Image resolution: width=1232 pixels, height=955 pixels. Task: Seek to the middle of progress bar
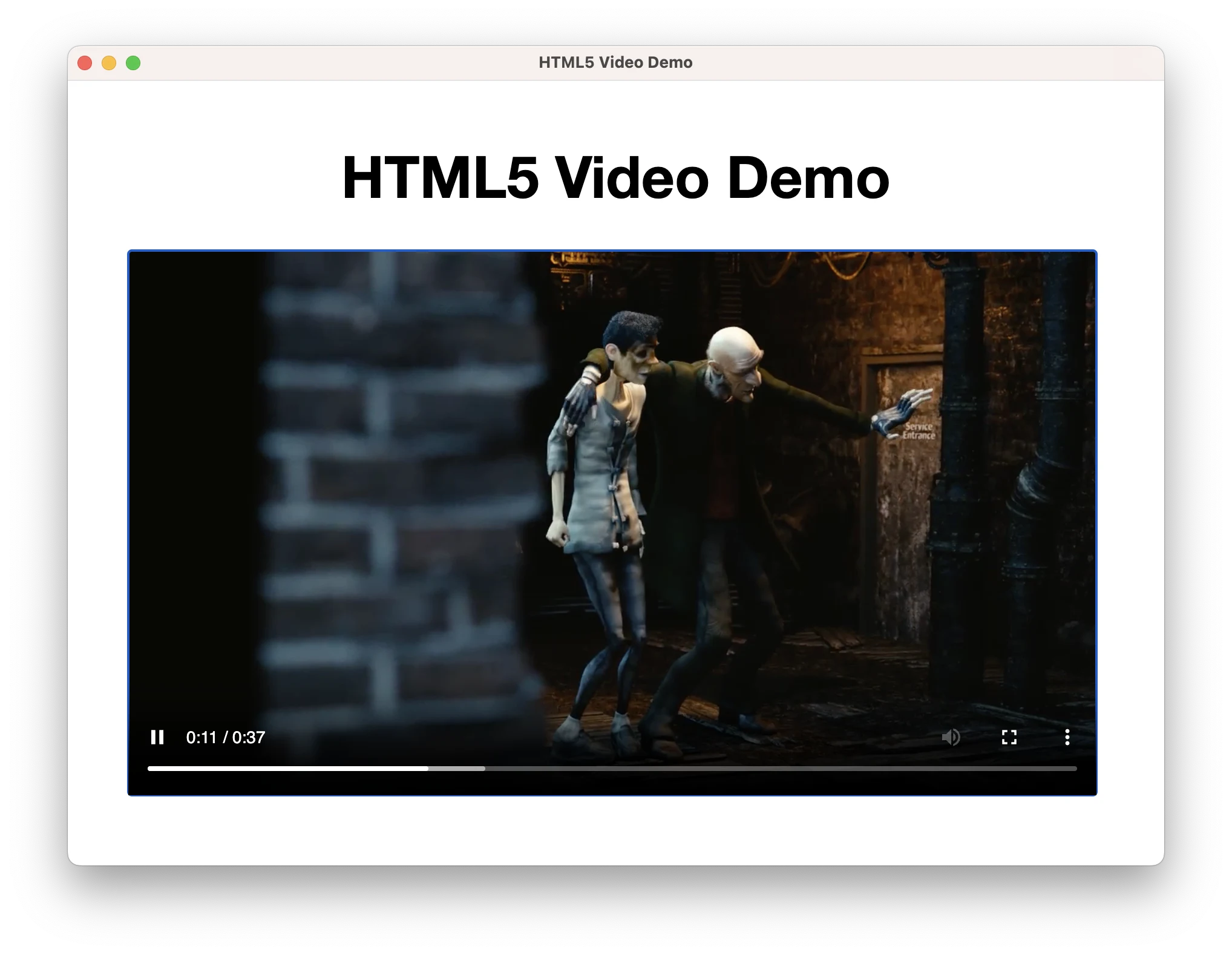[615, 768]
